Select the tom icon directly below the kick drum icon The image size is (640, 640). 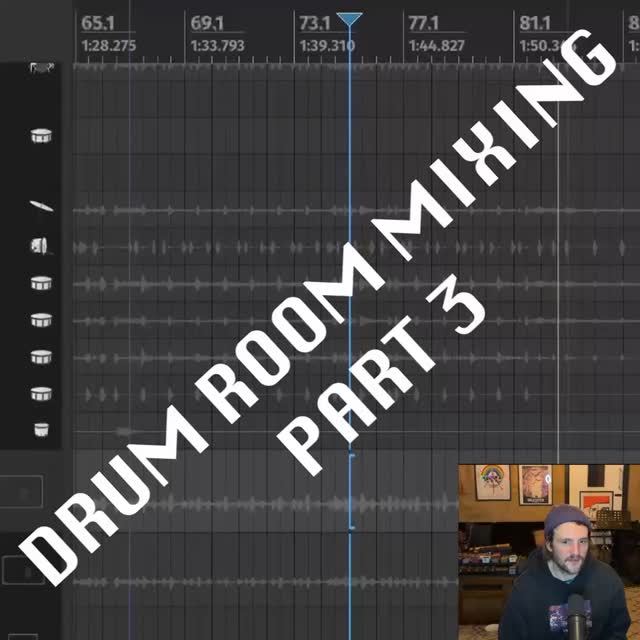[41, 283]
